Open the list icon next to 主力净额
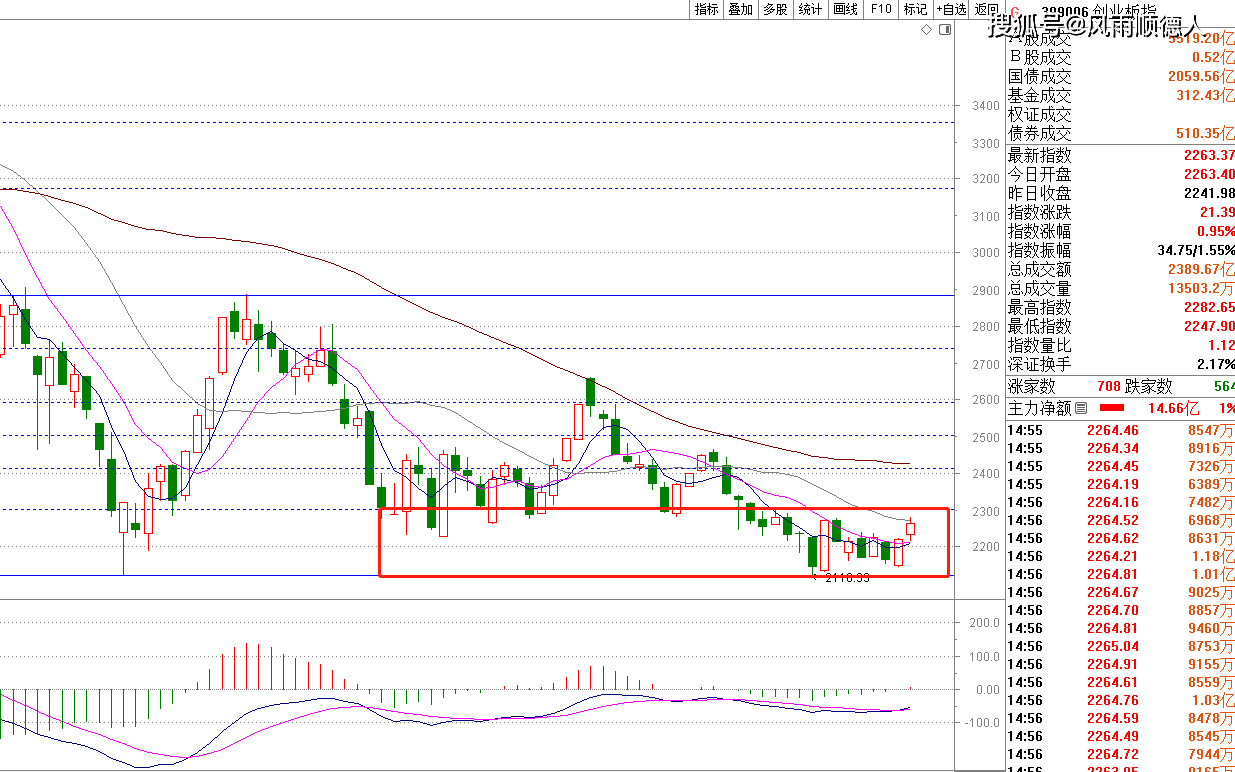The image size is (1235, 772). (x=1081, y=408)
